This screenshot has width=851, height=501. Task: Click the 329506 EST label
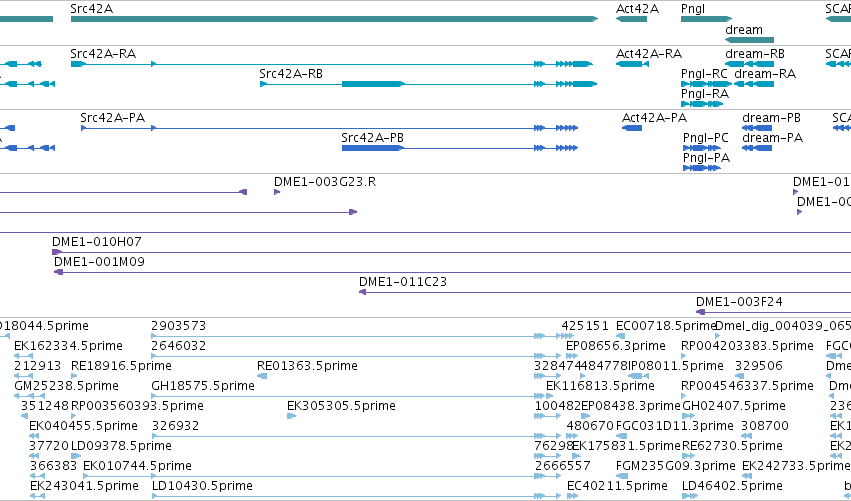point(759,366)
